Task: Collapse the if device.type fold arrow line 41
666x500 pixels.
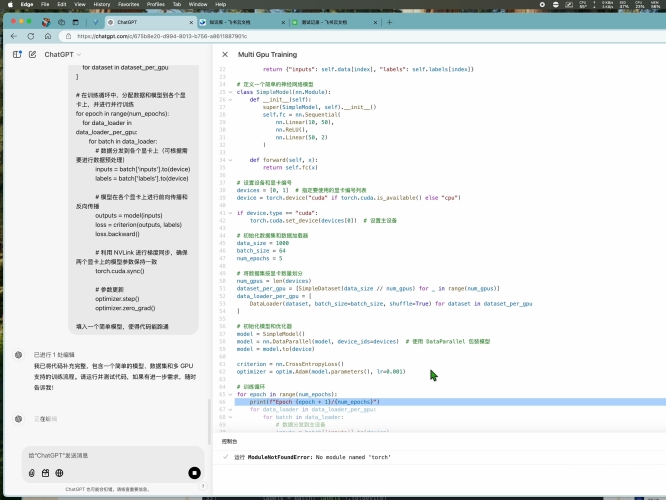Action: point(230,213)
